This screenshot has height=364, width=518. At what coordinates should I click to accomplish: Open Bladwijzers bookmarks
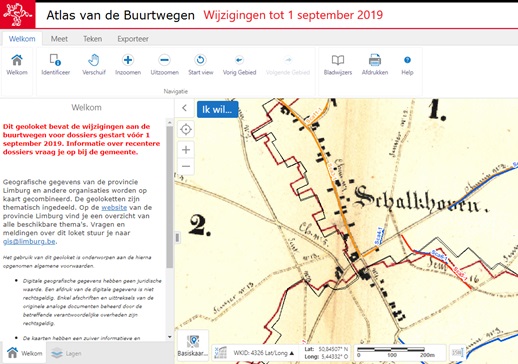coord(338,65)
